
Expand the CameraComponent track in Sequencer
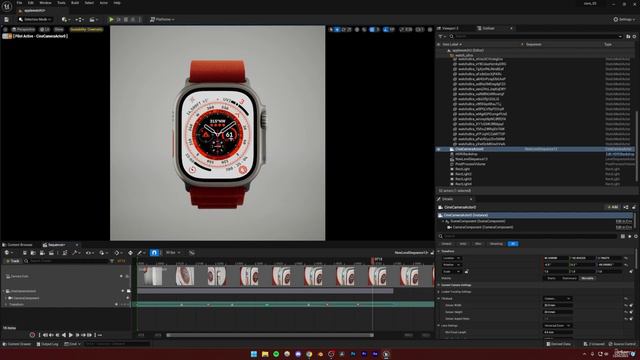point(7,298)
